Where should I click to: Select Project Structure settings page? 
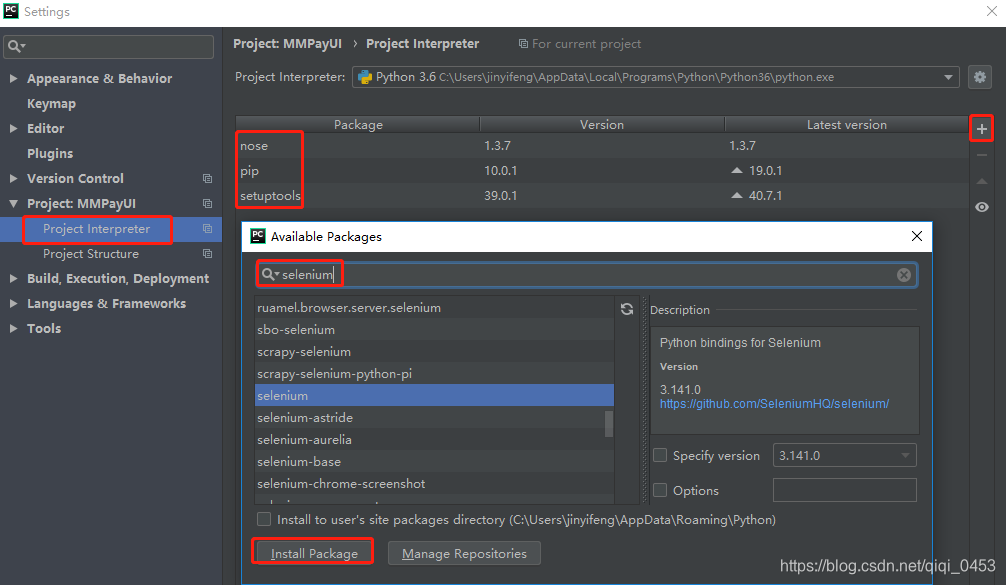(x=90, y=253)
